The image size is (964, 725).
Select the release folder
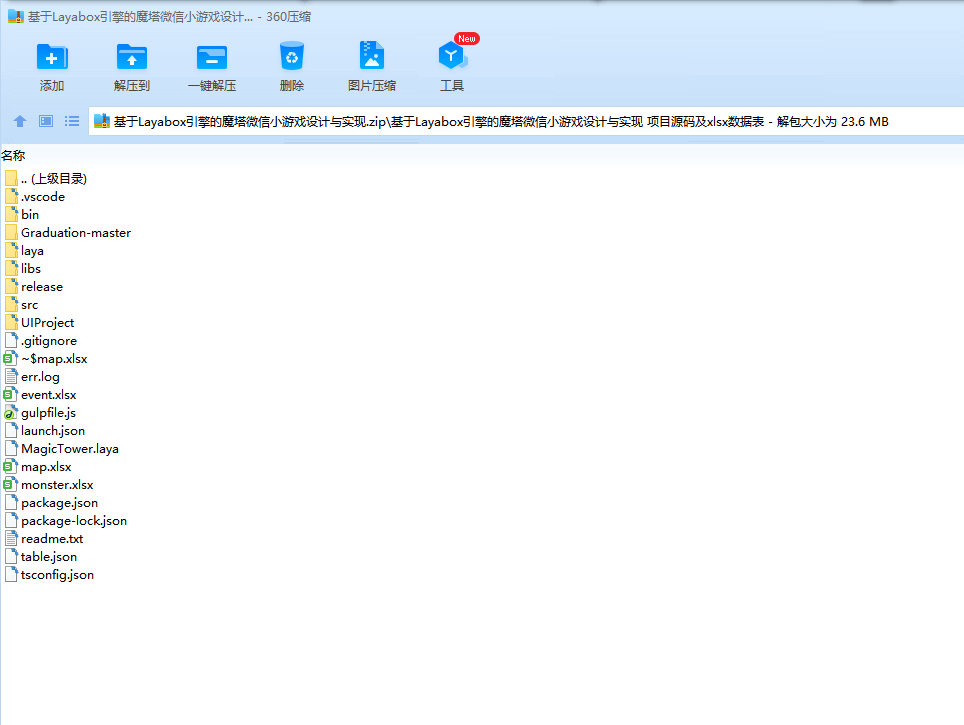click(x=34, y=287)
